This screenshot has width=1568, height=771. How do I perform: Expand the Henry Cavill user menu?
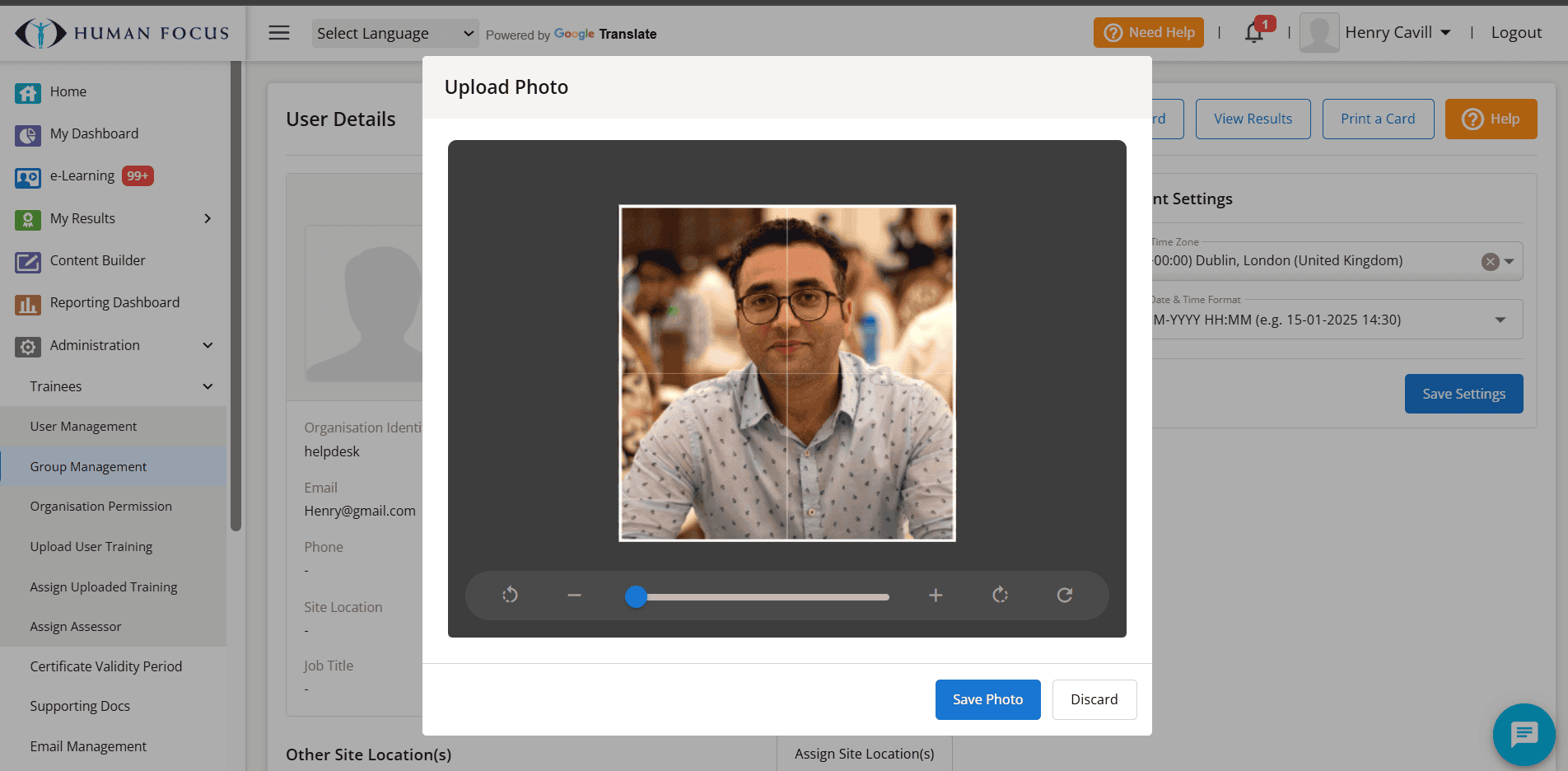pos(1398,33)
